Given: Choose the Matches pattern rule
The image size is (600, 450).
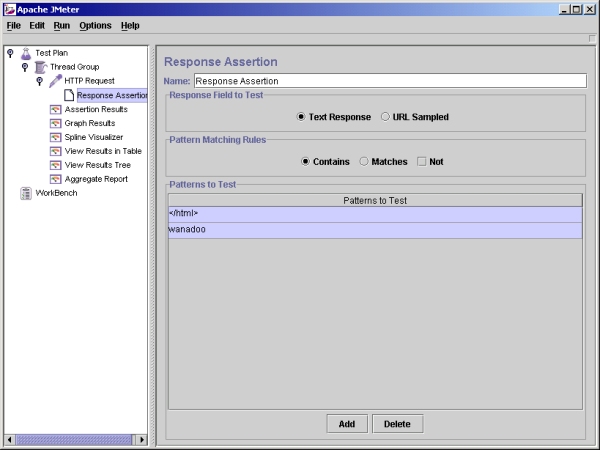Looking at the screenshot, I should pos(364,162).
